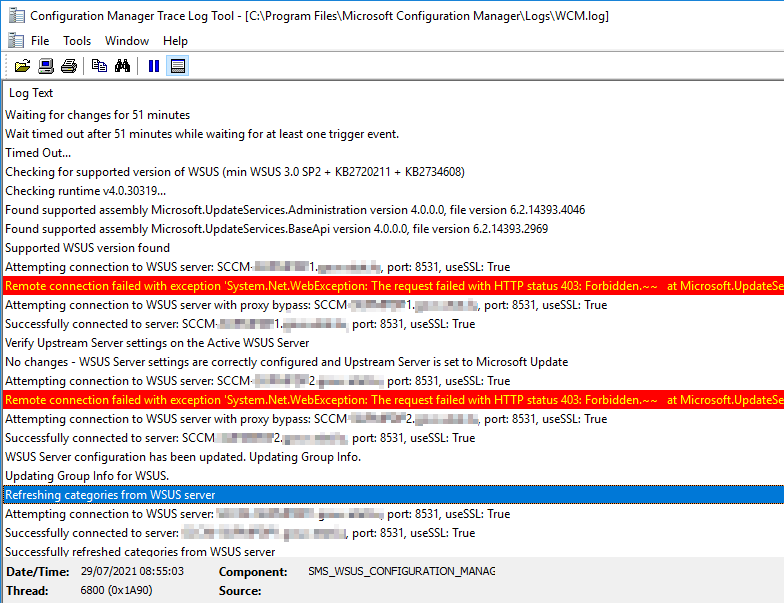784x603 pixels.
Task: Pause log monitoring with the pause icon
Action: [x=154, y=66]
